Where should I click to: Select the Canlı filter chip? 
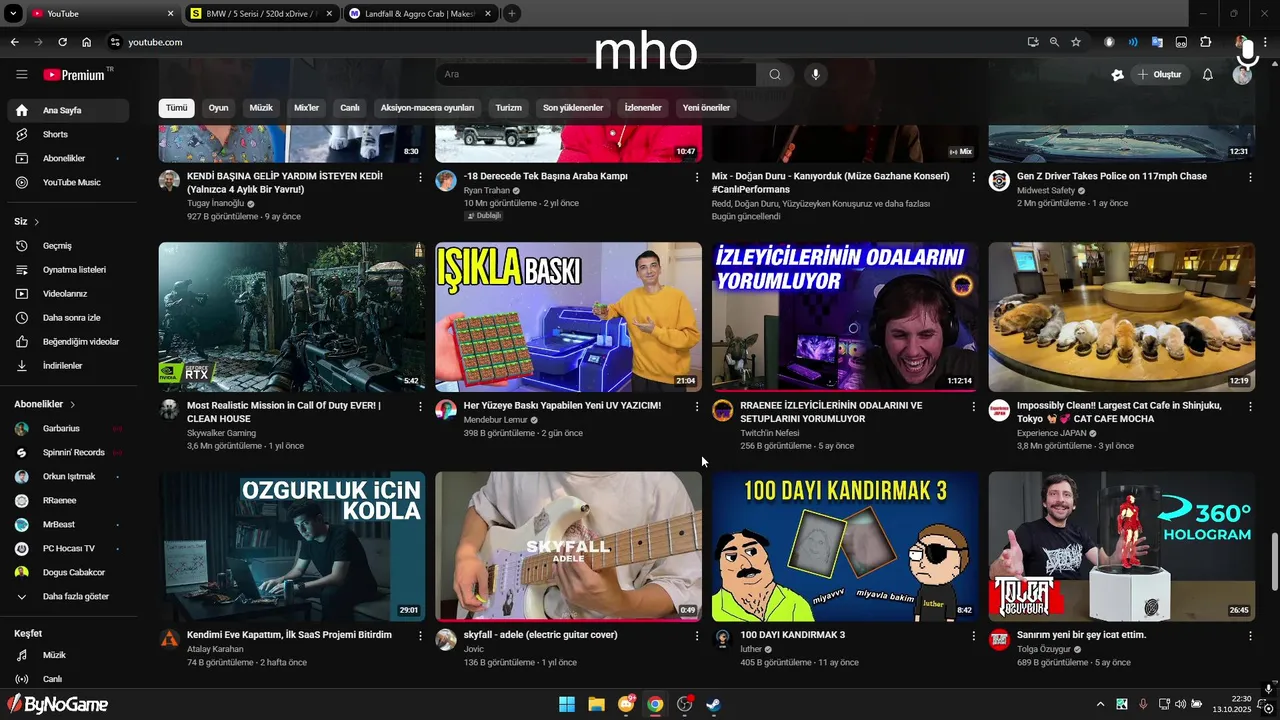[x=350, y=108]
